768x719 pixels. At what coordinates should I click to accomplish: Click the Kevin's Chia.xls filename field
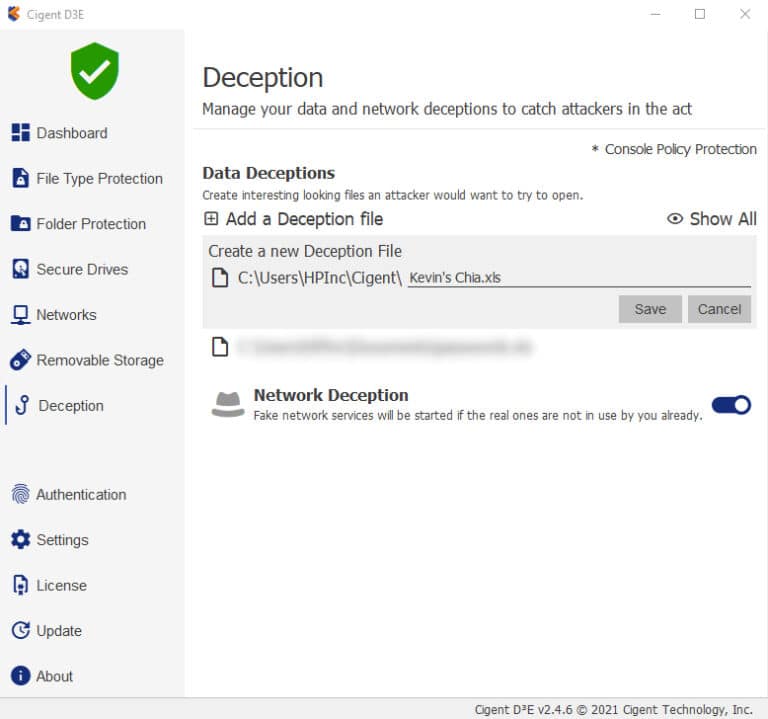click(579, 277)
